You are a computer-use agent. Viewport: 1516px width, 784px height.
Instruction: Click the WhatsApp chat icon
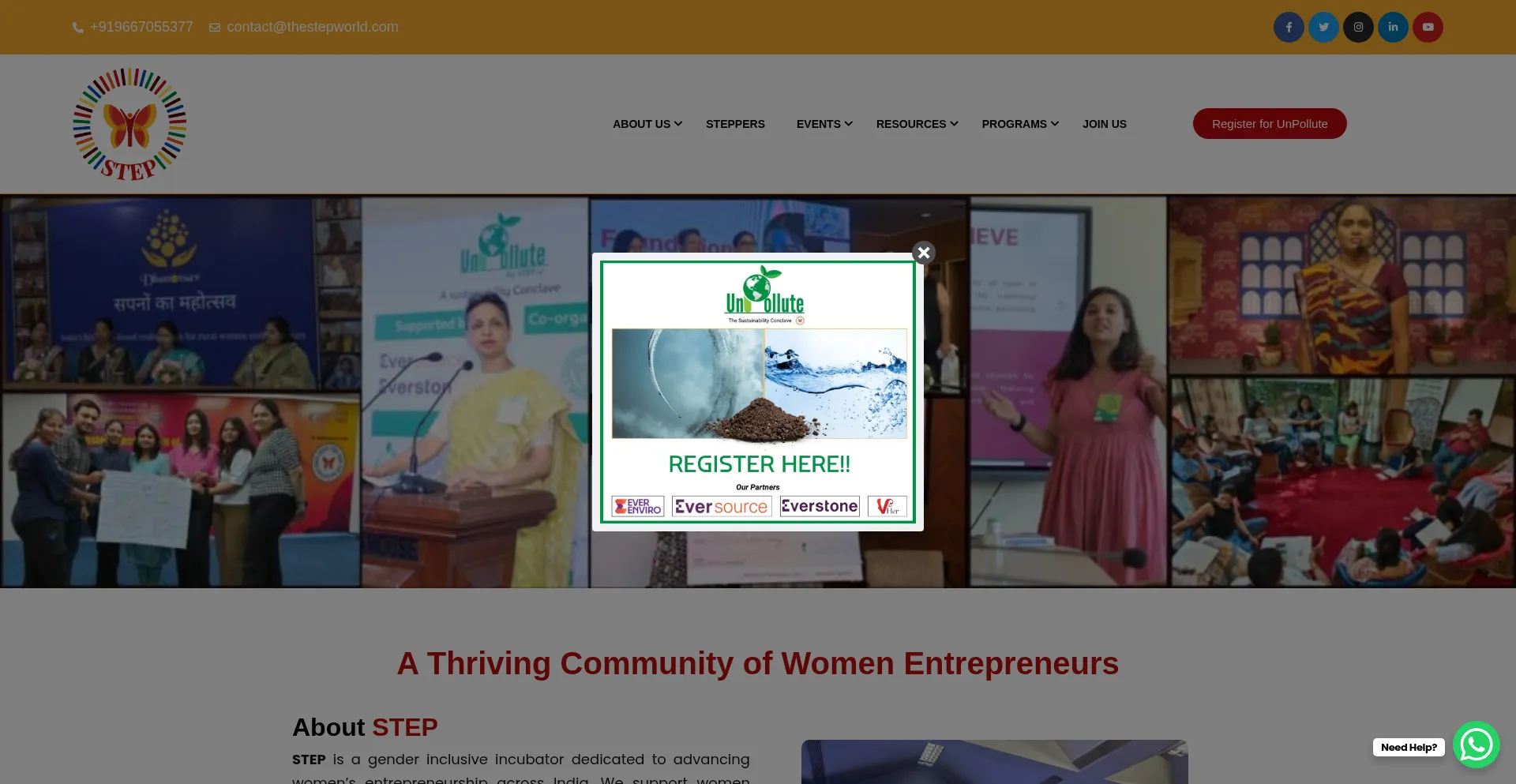[1476, 745]
